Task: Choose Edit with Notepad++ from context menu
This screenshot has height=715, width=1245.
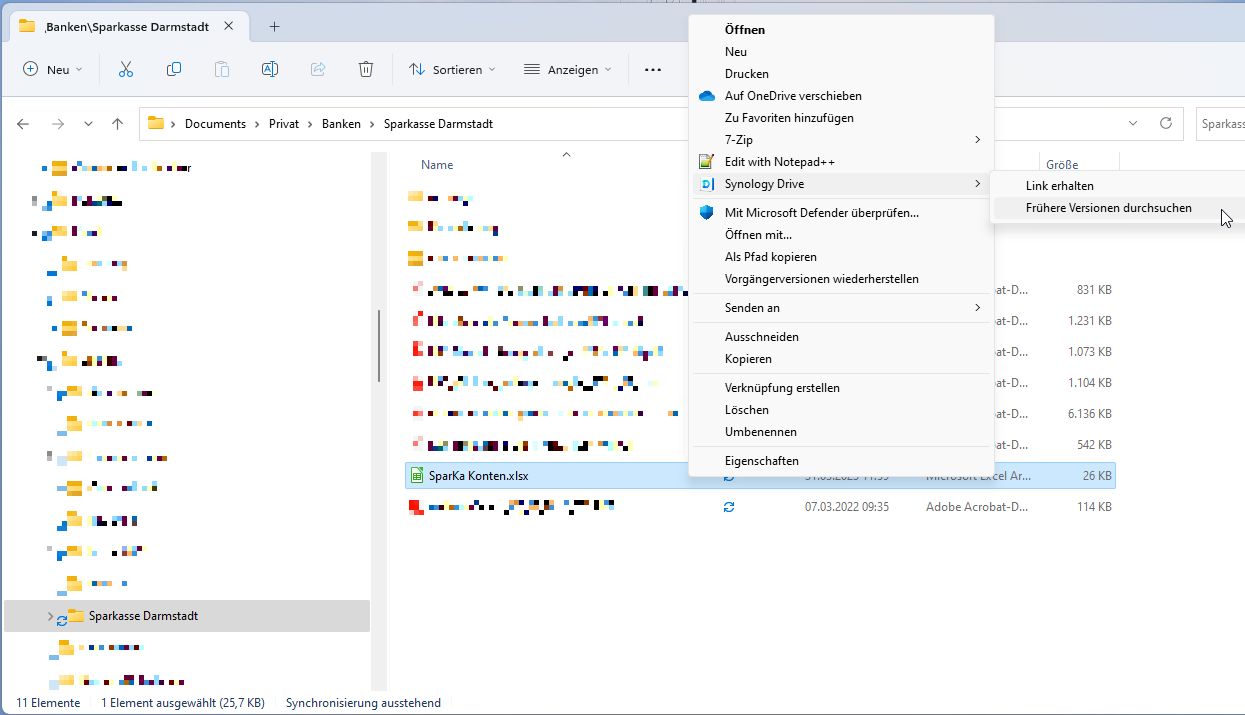Action: (x=779, y=162)
